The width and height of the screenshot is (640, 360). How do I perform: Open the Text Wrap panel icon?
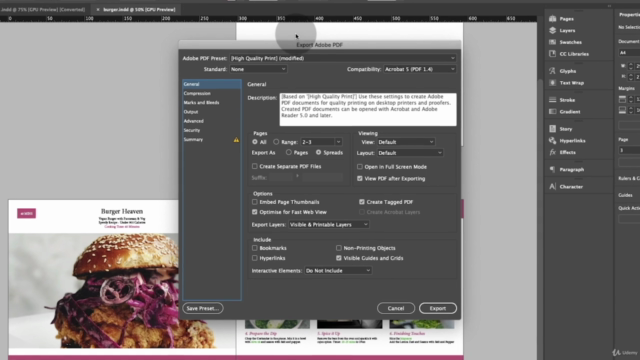[x=553, y=82]
